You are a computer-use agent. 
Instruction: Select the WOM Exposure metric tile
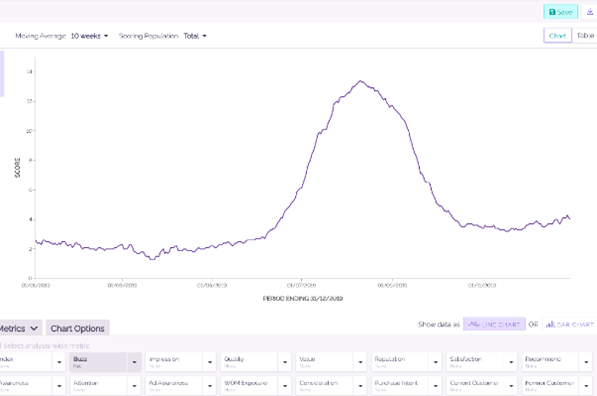pos(249,386)
